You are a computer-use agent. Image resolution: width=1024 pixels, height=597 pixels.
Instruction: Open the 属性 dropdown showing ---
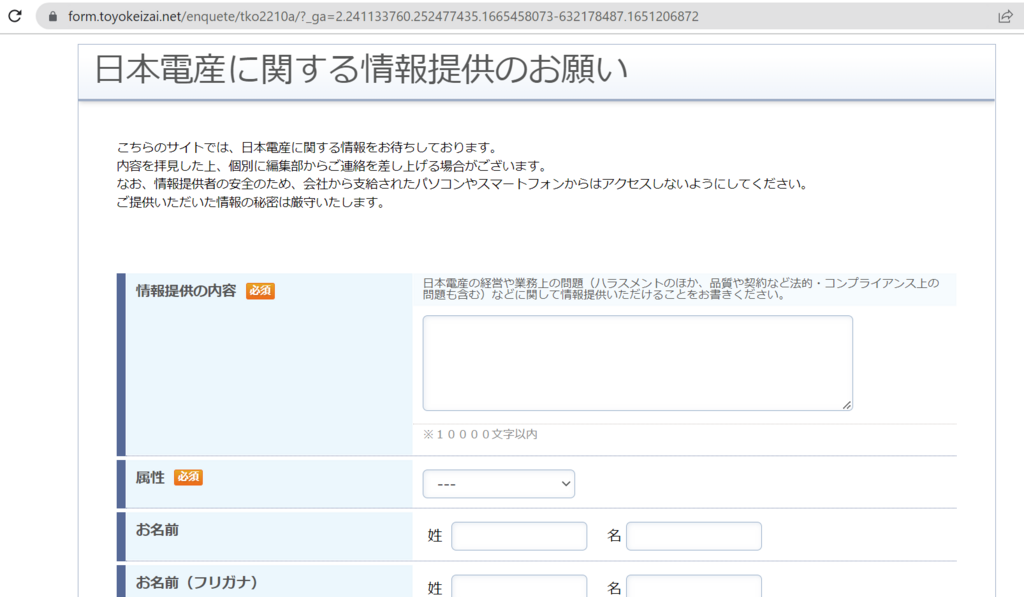tap(499, 484)
